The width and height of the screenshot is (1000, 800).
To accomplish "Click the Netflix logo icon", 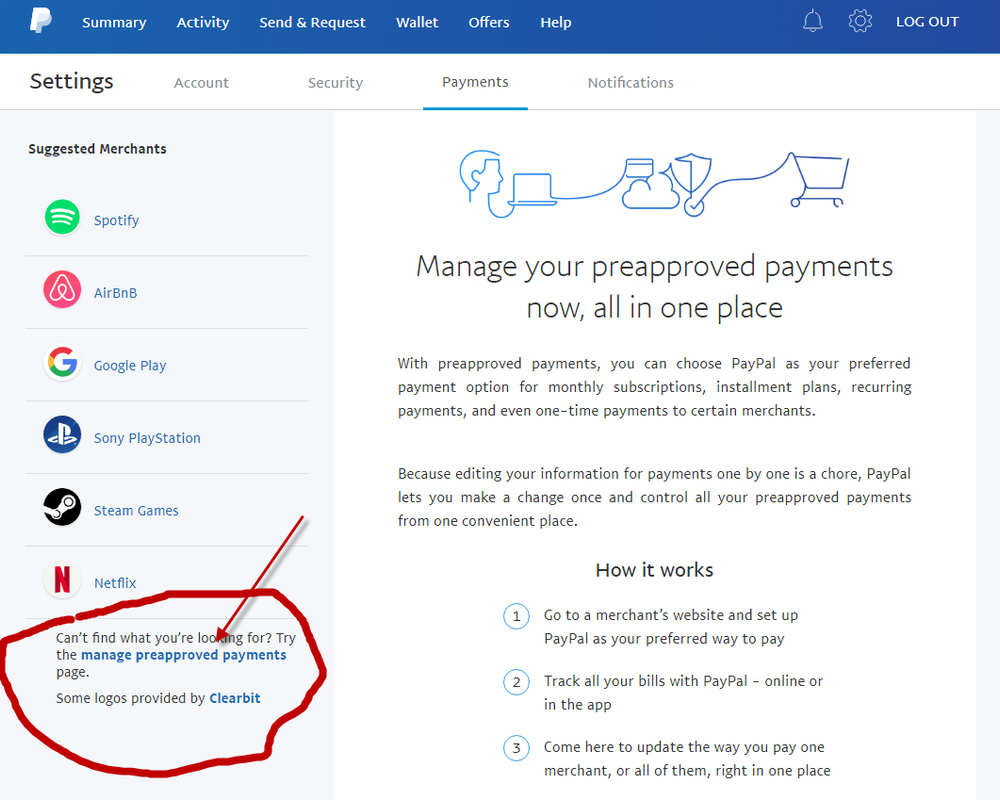I will tap(62, 580).
